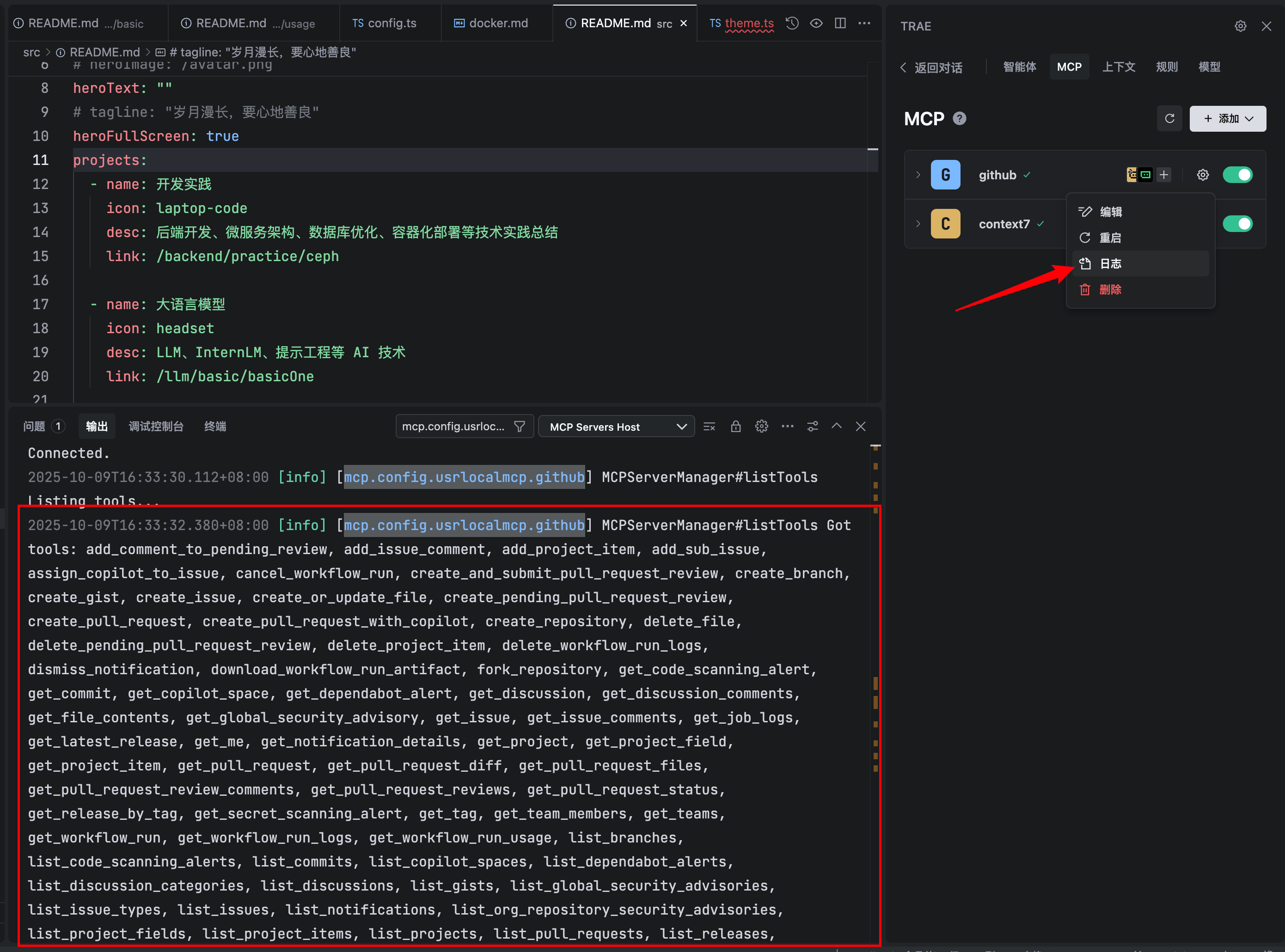
Task: Disable the context7 server toggle
Action: [x=1237, y=224]
